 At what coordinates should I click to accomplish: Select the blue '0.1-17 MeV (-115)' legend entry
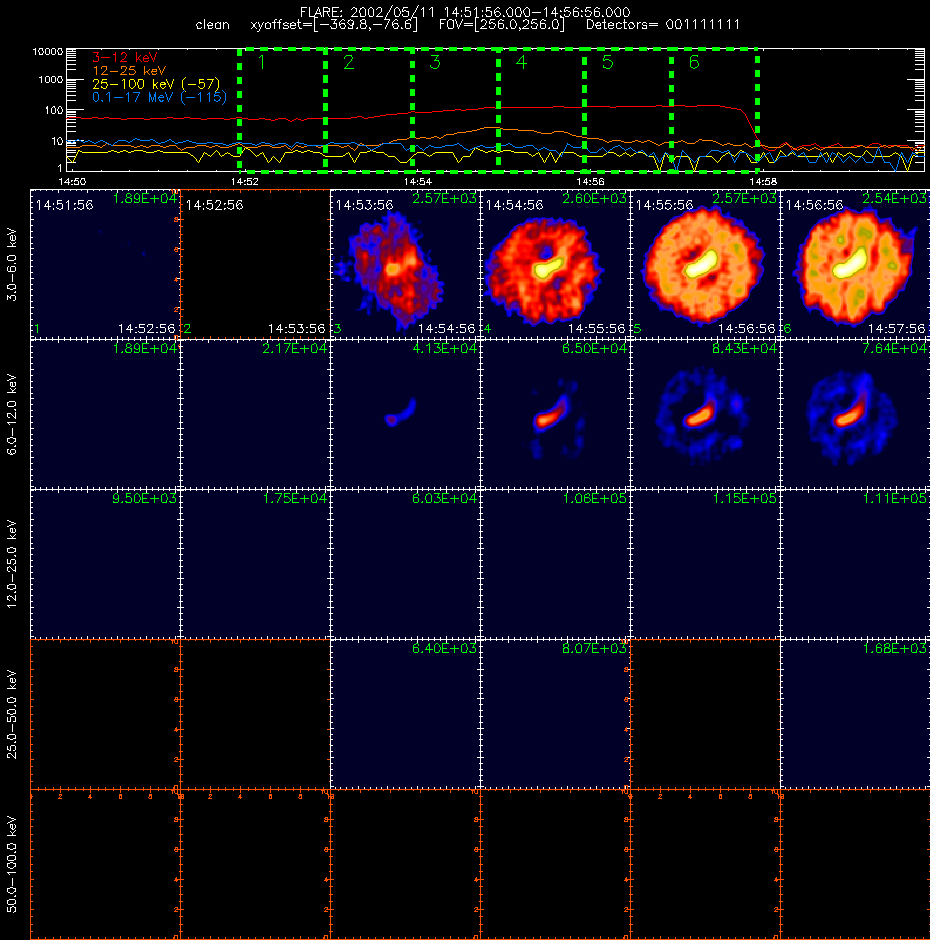159,97
